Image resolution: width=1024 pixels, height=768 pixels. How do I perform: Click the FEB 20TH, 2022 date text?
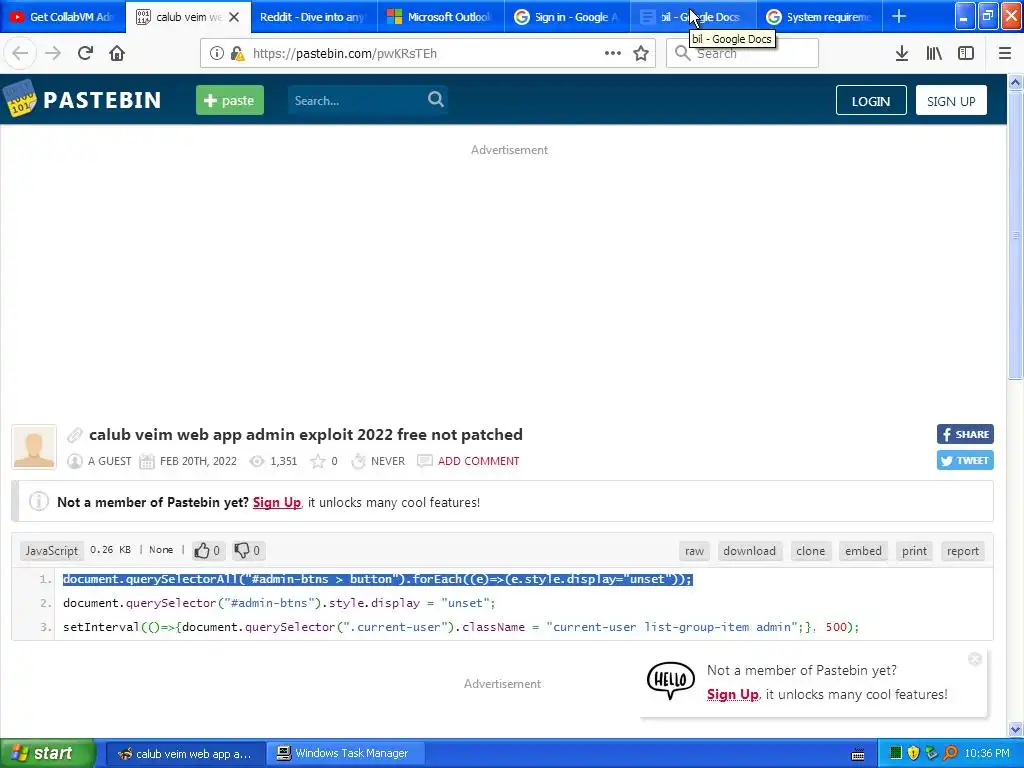(x=199, y=461)
